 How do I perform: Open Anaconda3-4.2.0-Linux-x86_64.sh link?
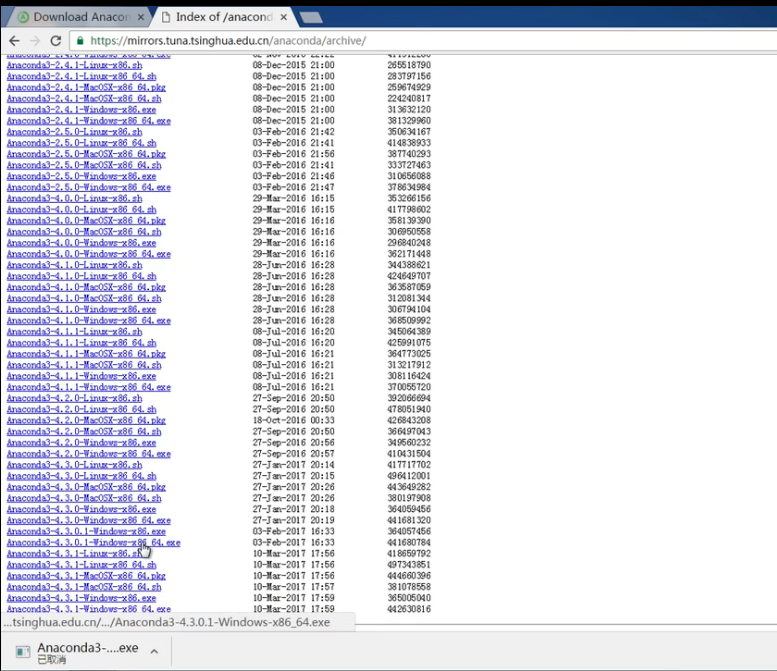coord(81,409)
